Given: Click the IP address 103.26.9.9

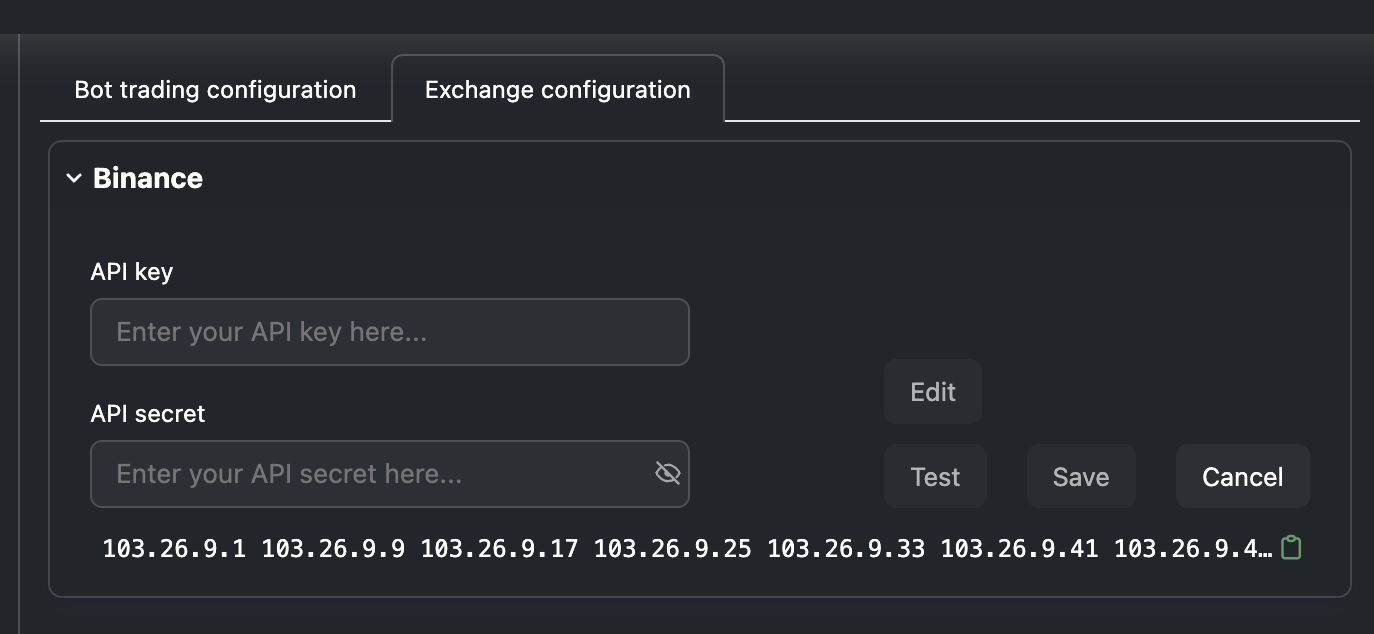Looking at the screenshot, I should point(333,548).
